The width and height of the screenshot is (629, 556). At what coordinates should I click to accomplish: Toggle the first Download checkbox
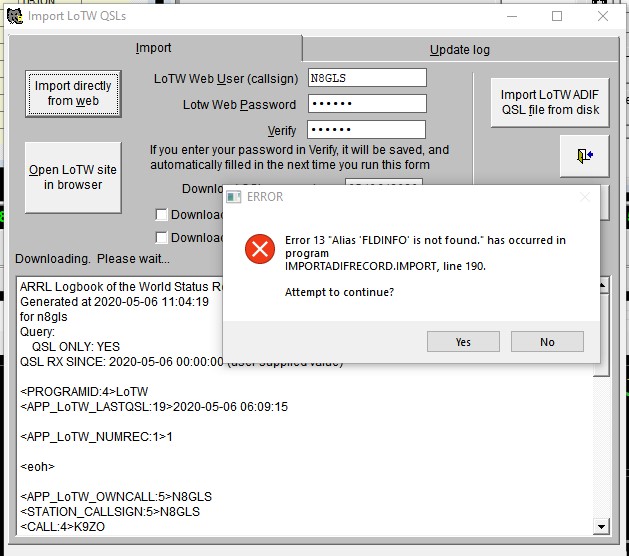pyautogui.click(x=161, y=215)
